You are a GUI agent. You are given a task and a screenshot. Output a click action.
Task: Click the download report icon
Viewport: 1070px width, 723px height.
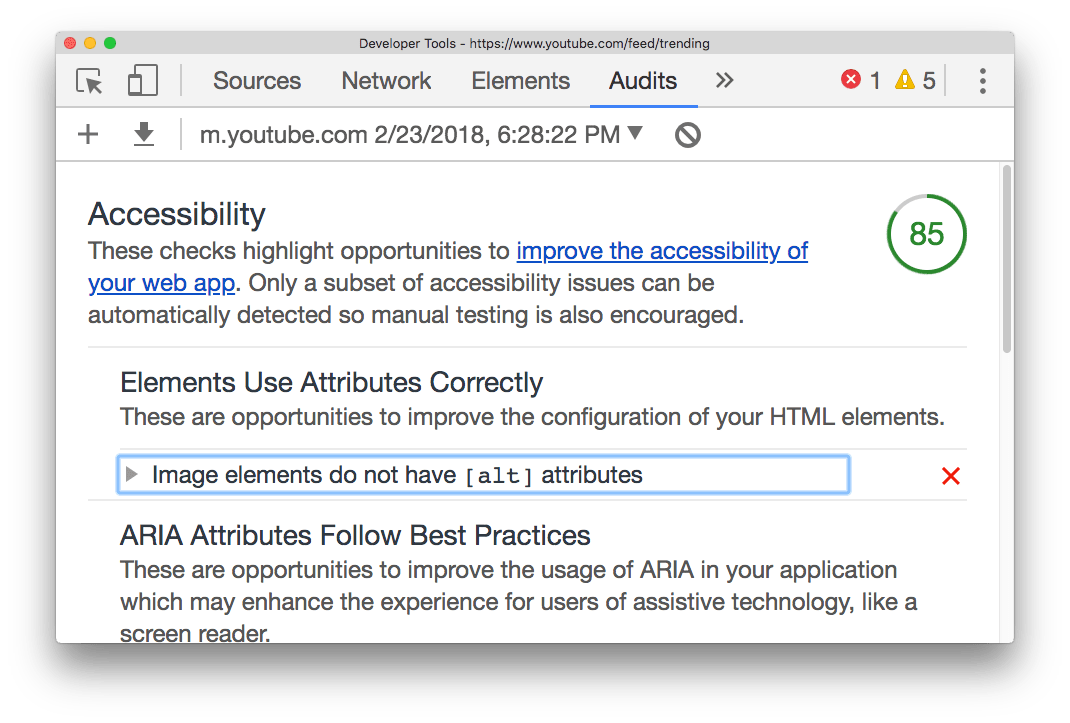[x=144, y=134]
